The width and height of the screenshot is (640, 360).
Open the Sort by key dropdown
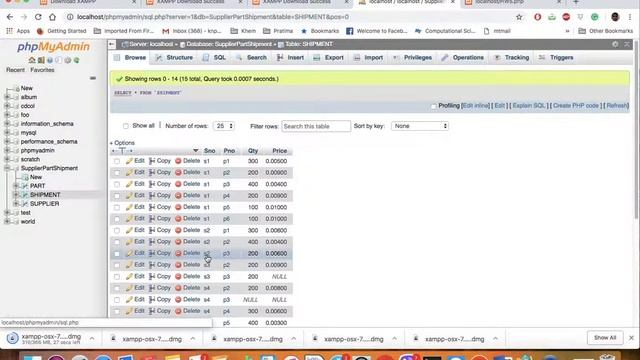point(420,126)
